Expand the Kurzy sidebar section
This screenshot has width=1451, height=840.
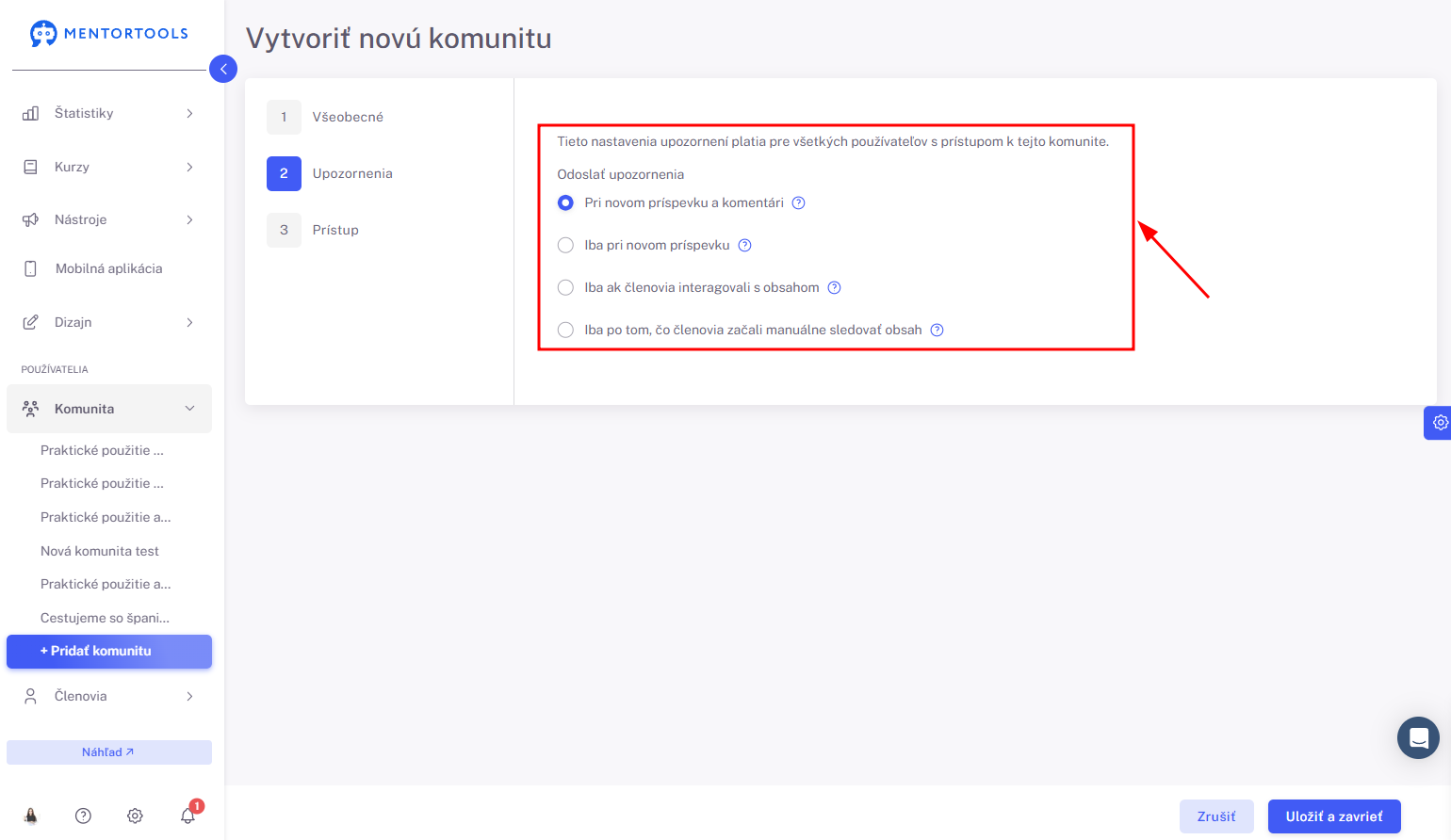tap(109, 167)
